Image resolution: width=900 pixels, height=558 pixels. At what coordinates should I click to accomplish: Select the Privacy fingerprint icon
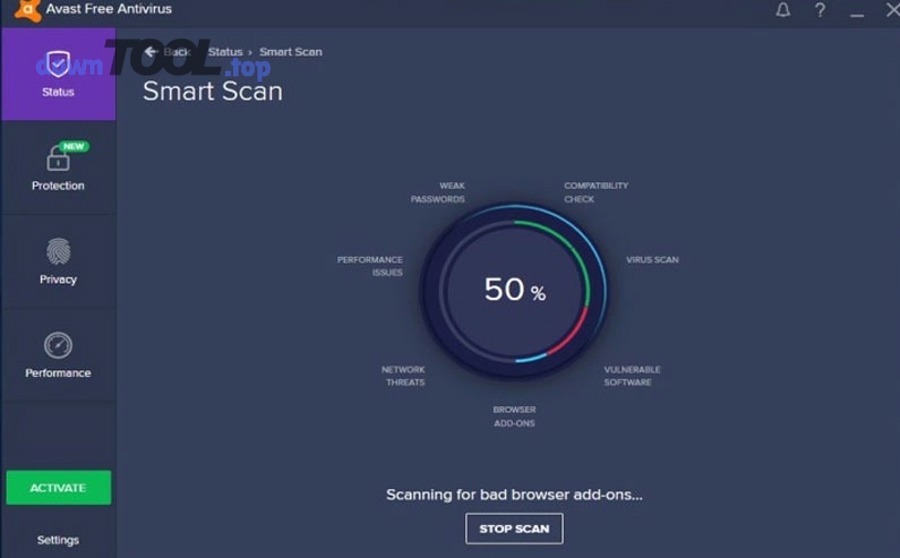click(58, 252)
